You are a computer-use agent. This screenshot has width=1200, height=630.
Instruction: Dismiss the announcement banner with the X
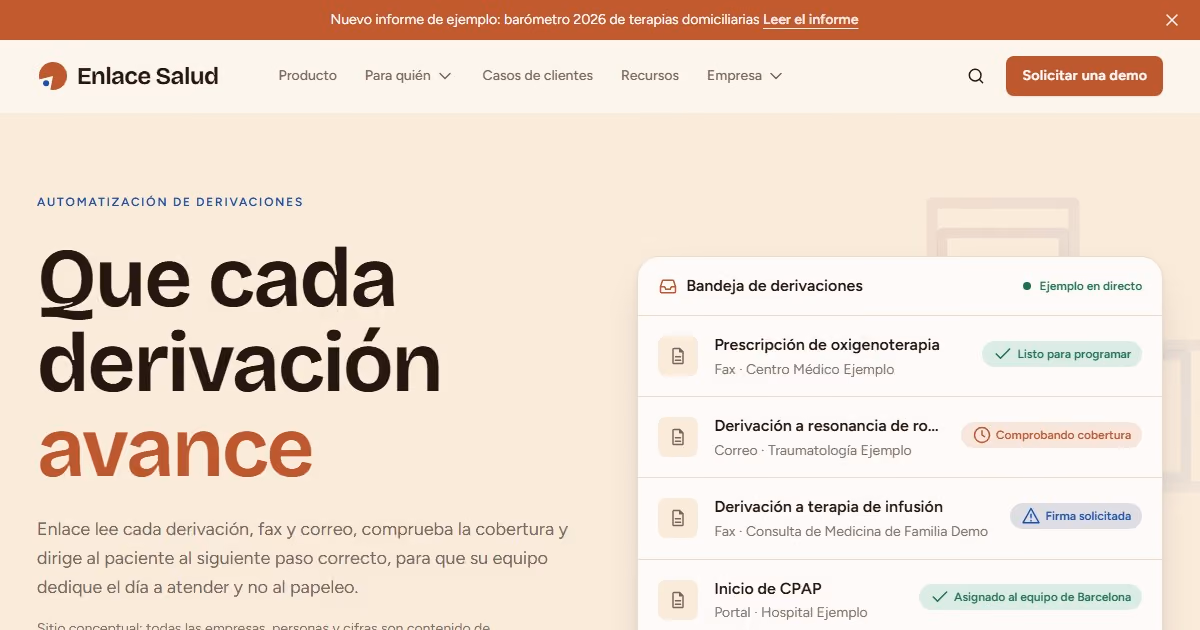pos(1172,20)
